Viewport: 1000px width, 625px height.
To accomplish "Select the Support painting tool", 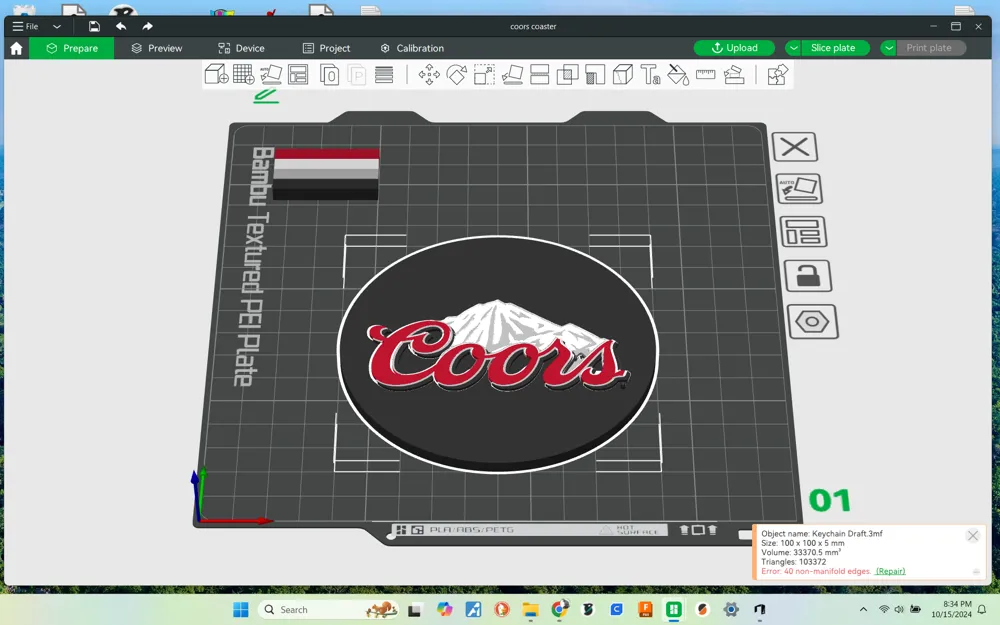I will [594, 75].
